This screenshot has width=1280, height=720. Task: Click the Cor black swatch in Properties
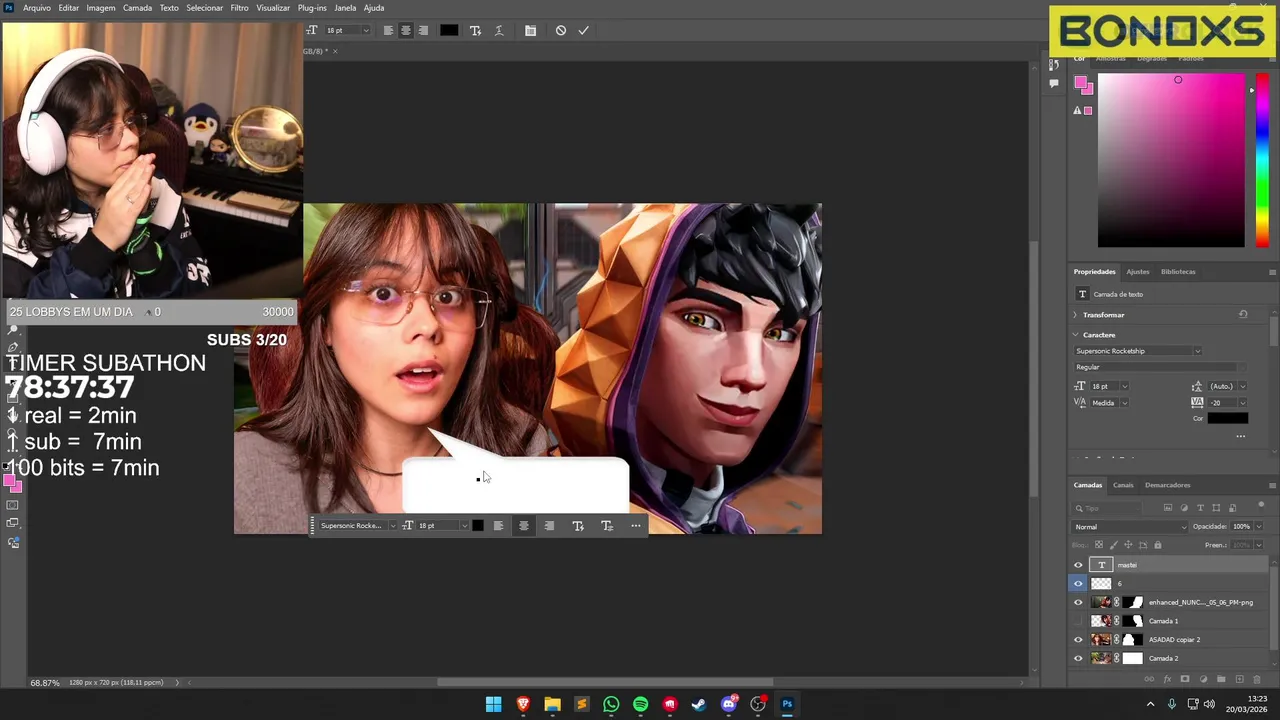(1227, 418)
